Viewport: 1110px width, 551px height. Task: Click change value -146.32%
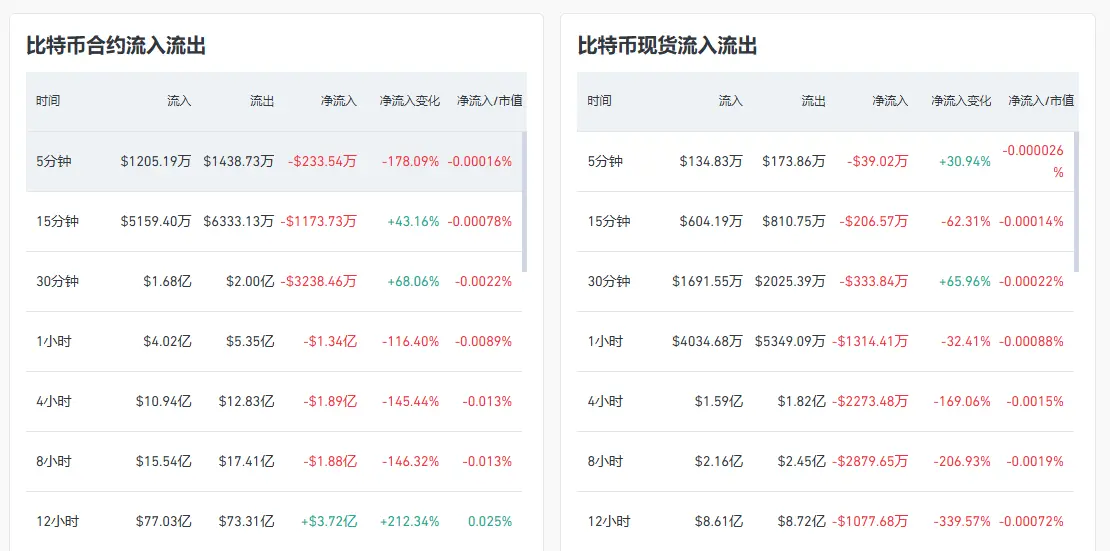coord(411,462)
